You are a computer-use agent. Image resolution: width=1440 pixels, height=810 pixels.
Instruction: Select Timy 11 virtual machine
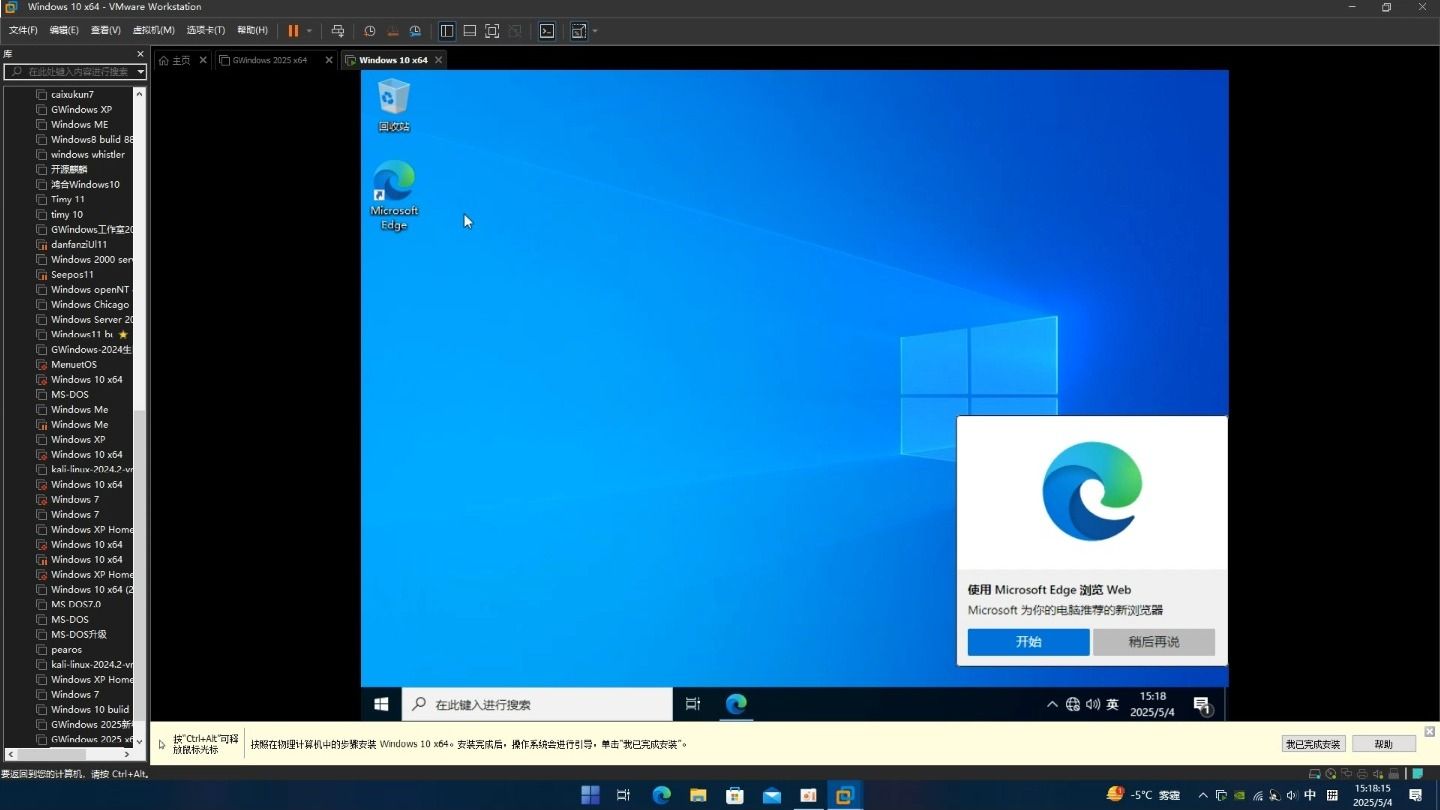(x=68, y=200)
